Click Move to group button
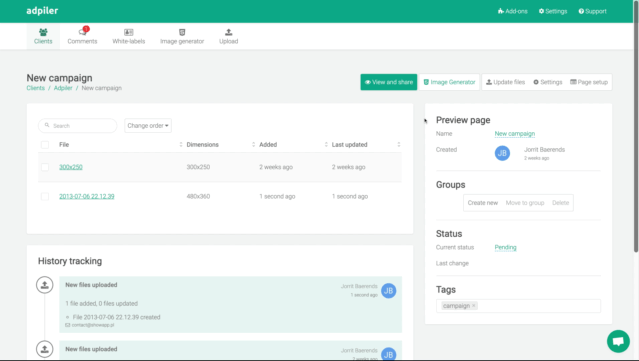This screenshot has height=361, width=639. coord(525,203)
